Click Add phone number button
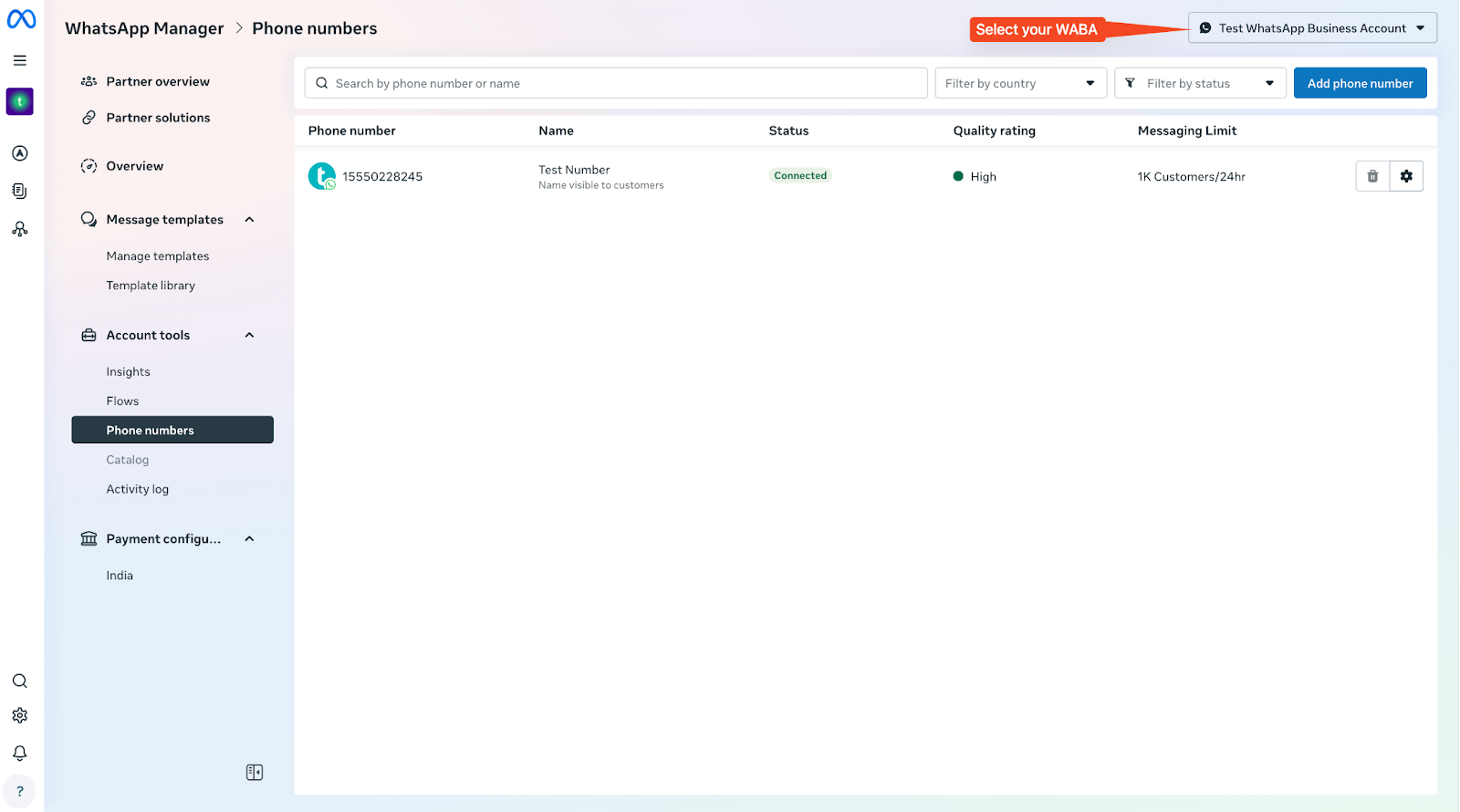Image resolution: width=1460 pixels, height=812 pixels. coord(1360,83)
